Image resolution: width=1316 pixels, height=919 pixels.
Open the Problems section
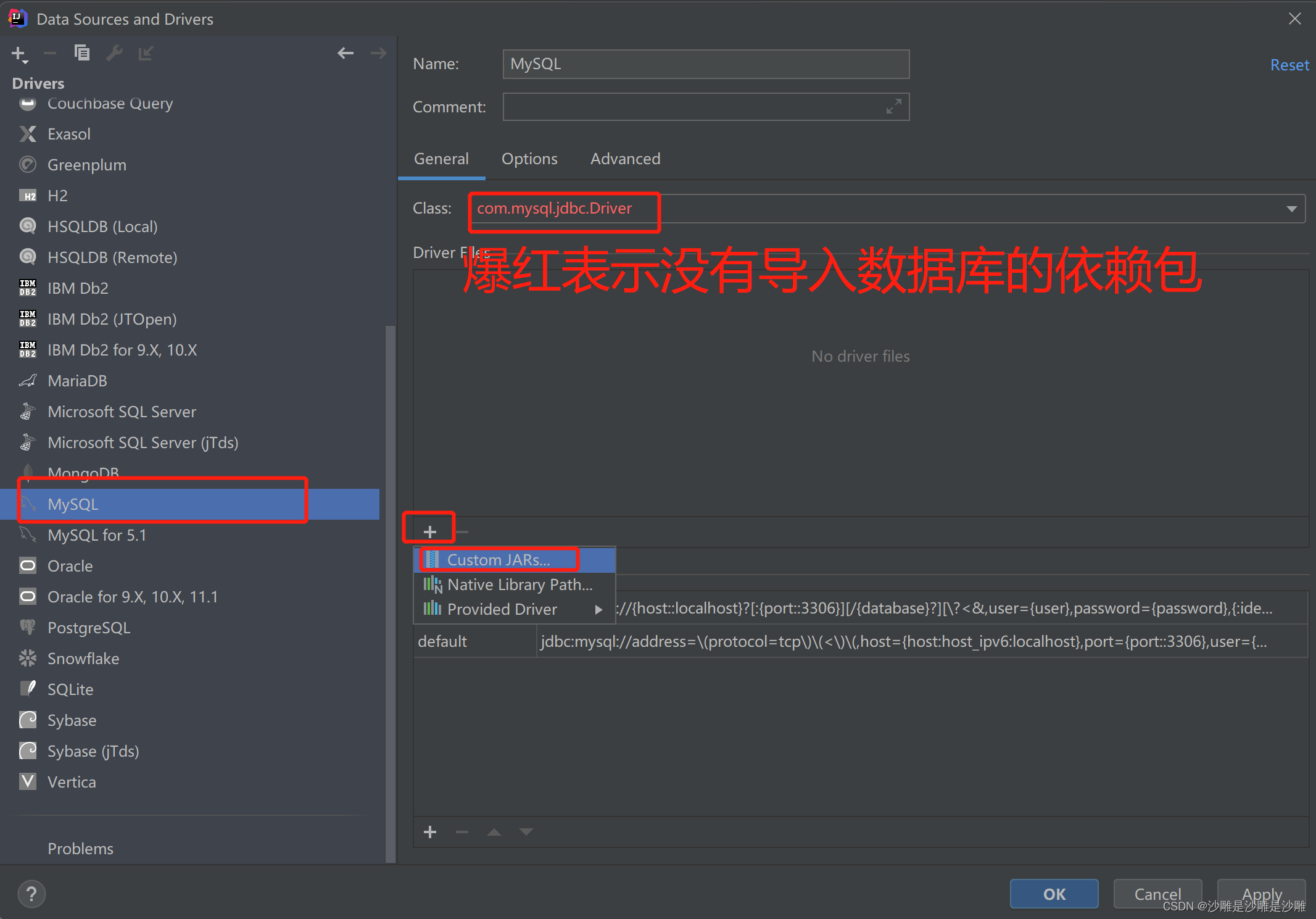pyautogui.click(x=80, y=849)
